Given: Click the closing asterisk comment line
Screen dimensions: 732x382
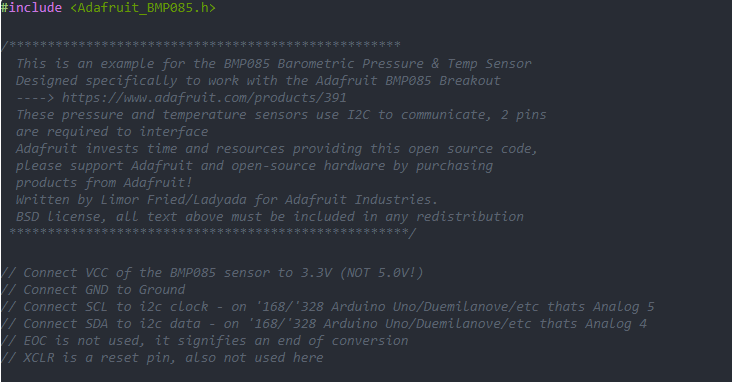Looking at the screenshot, I should pos(212,233).
